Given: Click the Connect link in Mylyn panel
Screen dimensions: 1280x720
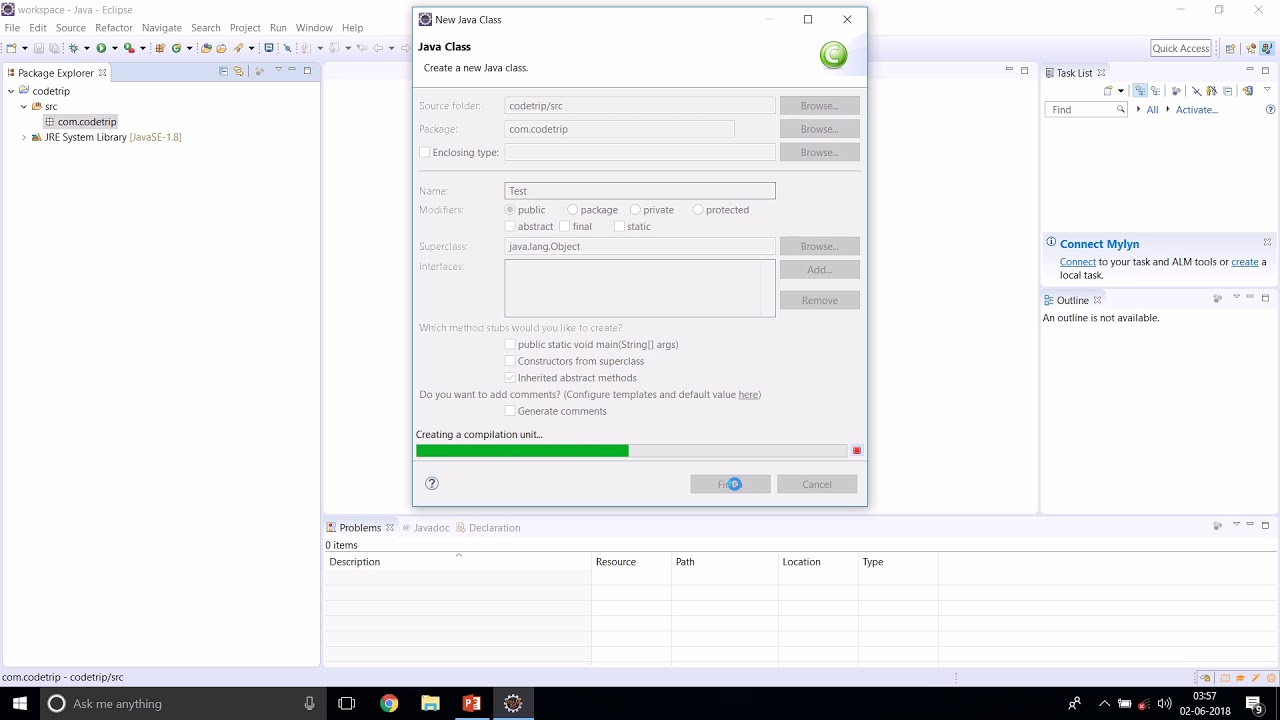Looking at the screenshot, I should click(1078, 262).
